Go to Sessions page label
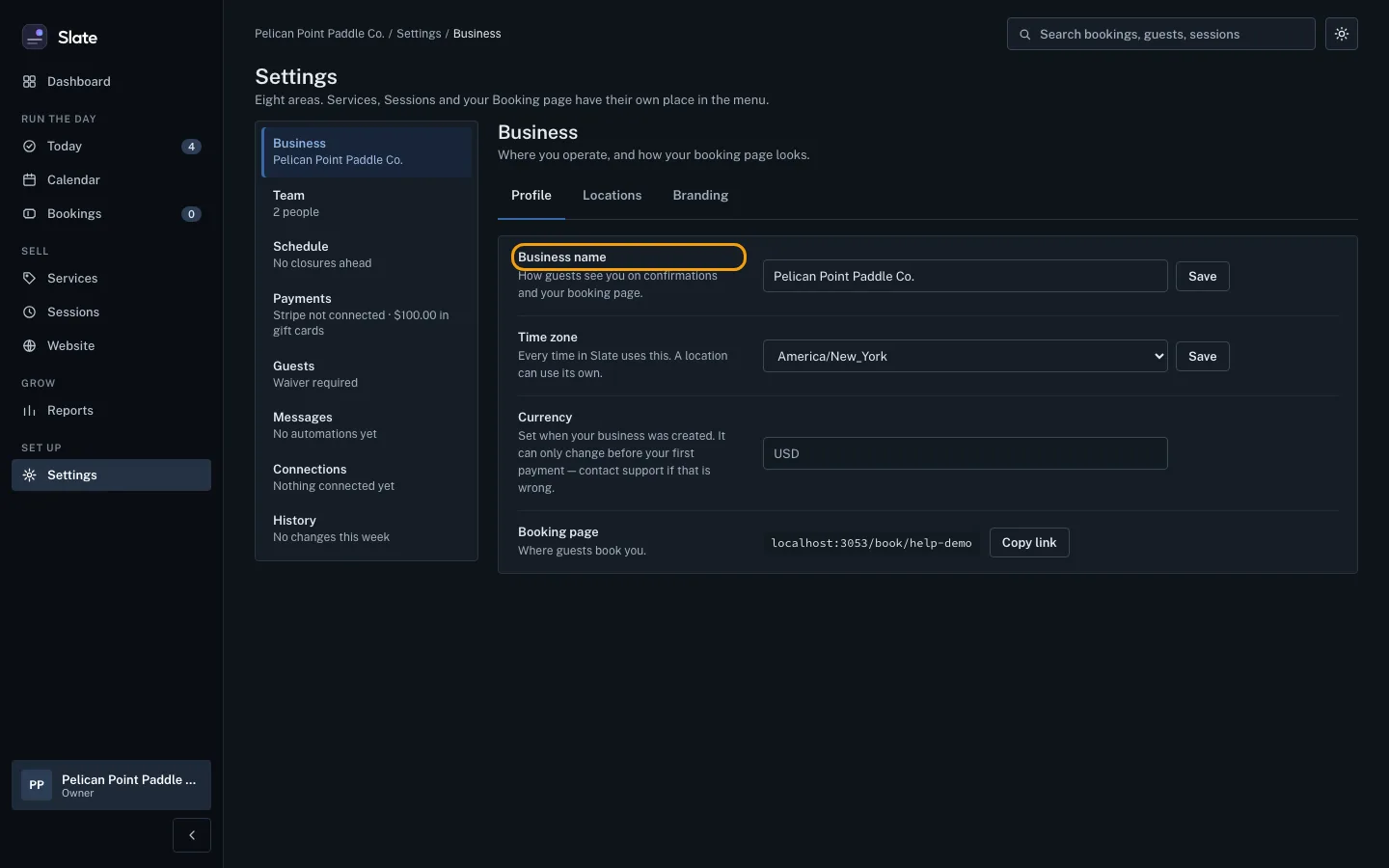 (x=73, y=312)
